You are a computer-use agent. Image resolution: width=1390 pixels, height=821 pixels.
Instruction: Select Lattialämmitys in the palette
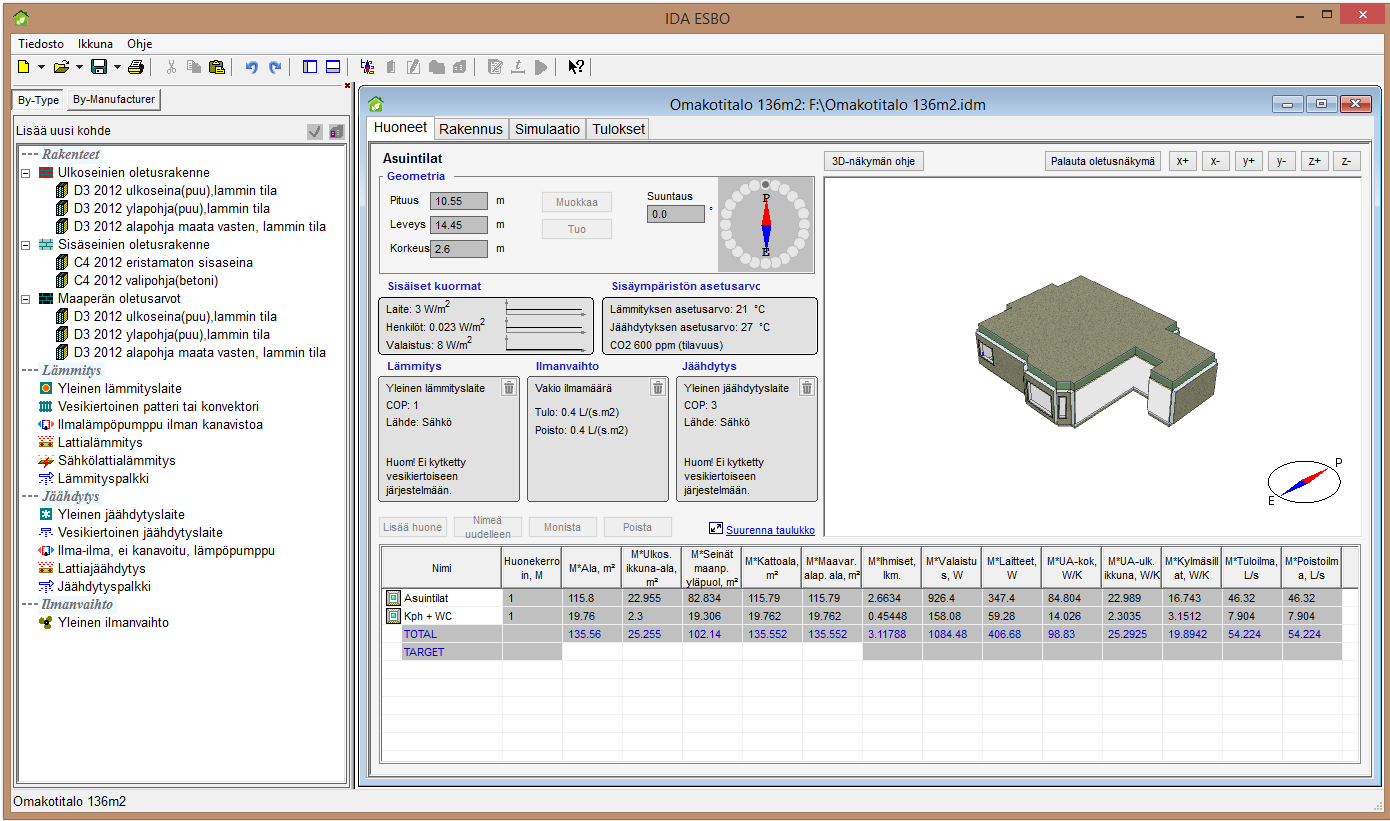pyautogui.click(x=100, y=442)
